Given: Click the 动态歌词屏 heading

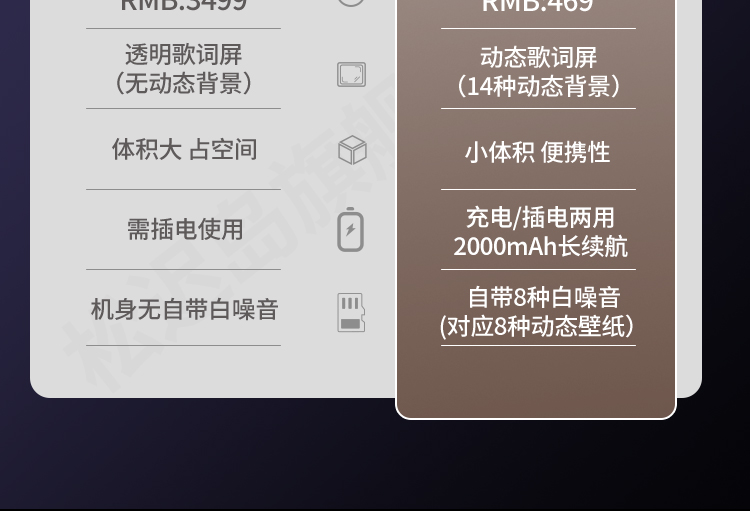Looking at the screenshot, I should pos(539,57).
